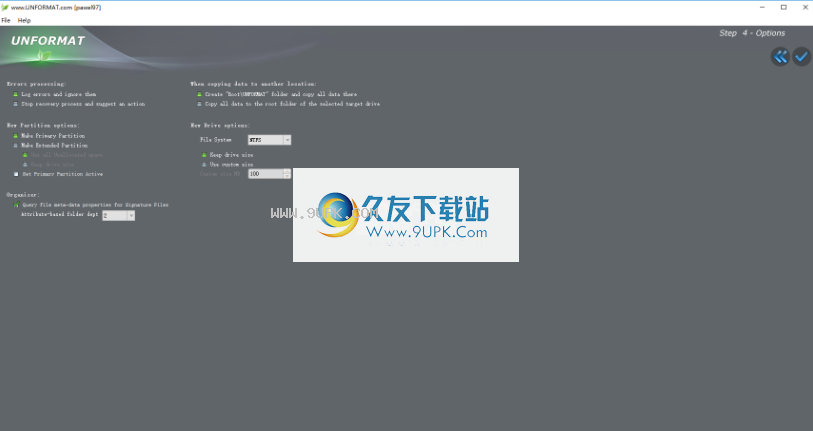
Task: Select 'Copy all data to the root folder' option
Action: [x=288, y=104]
